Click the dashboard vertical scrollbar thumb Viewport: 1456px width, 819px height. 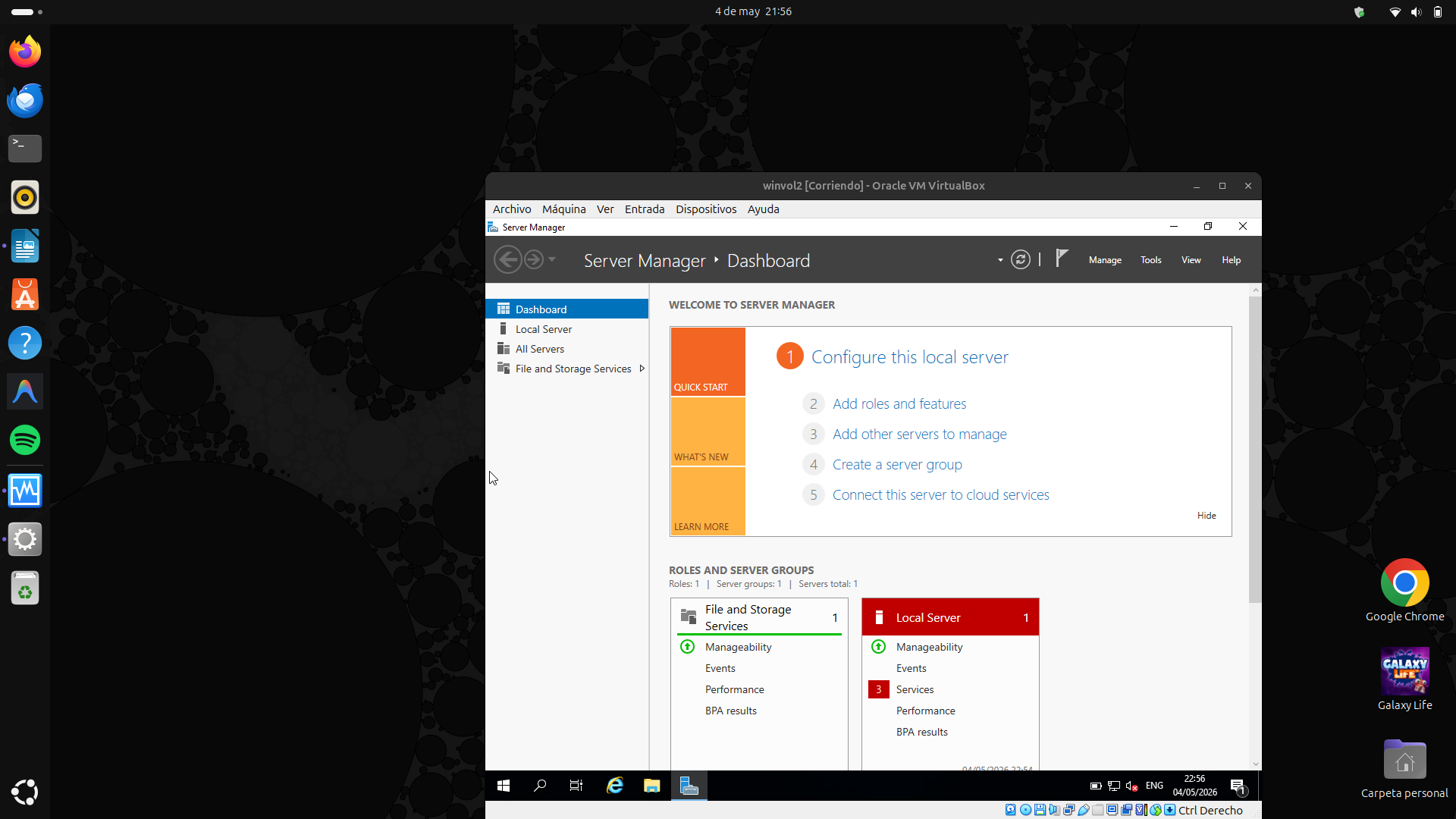tap(1255, 449)
